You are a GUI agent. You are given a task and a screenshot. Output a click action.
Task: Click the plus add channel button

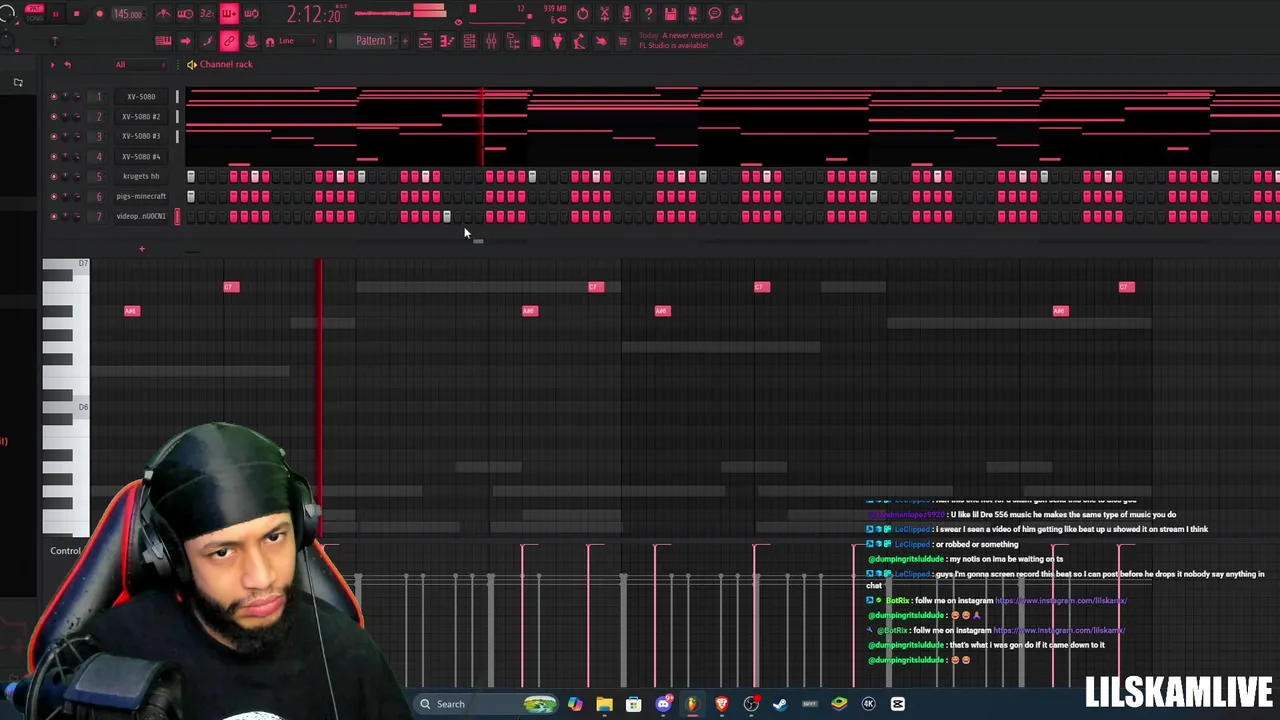click(x=141, y=249)
